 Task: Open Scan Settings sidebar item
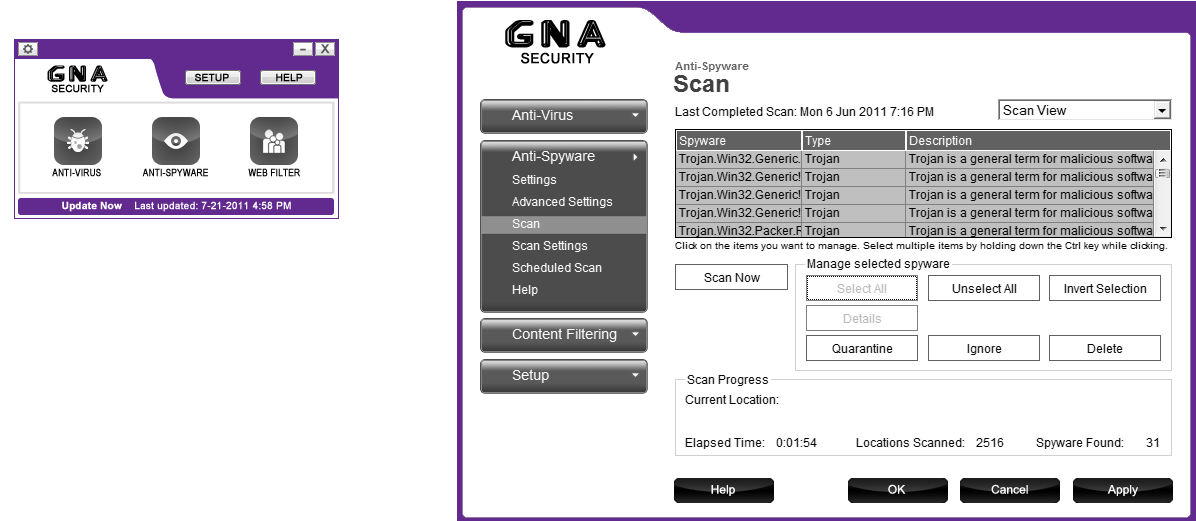549,246
